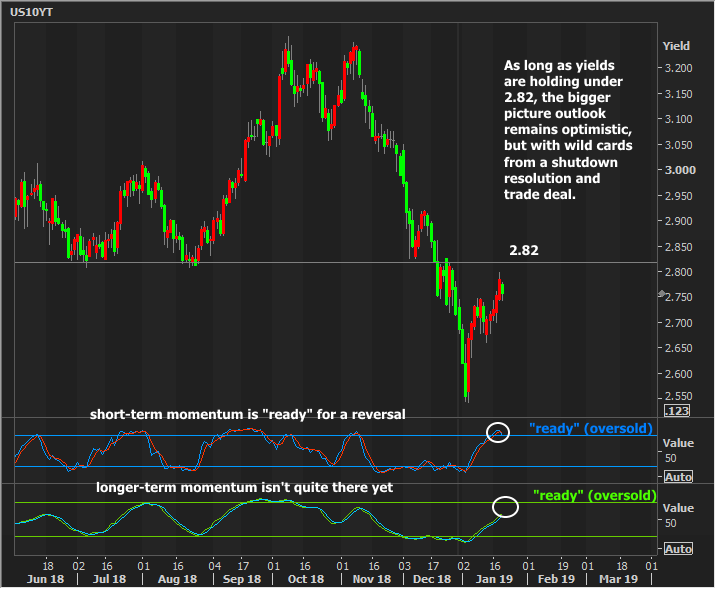Click the short-term momentum annotation text
This screenshot has width=717, height=590.
click(247, 414)
